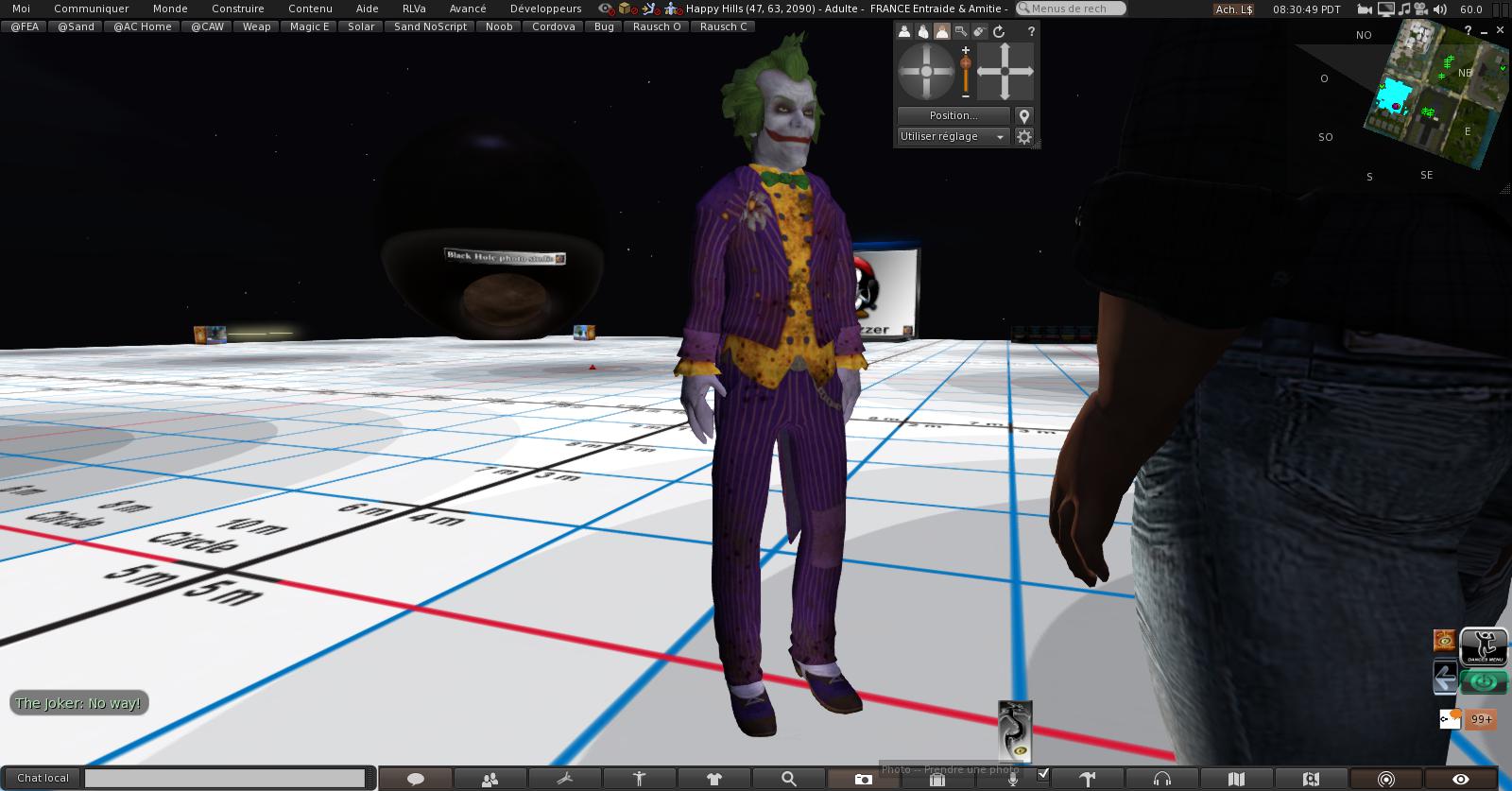Click the @FEA favorites landmark
The width and height of the screenshot is (1512, 791).
click(x=25, y=26)
